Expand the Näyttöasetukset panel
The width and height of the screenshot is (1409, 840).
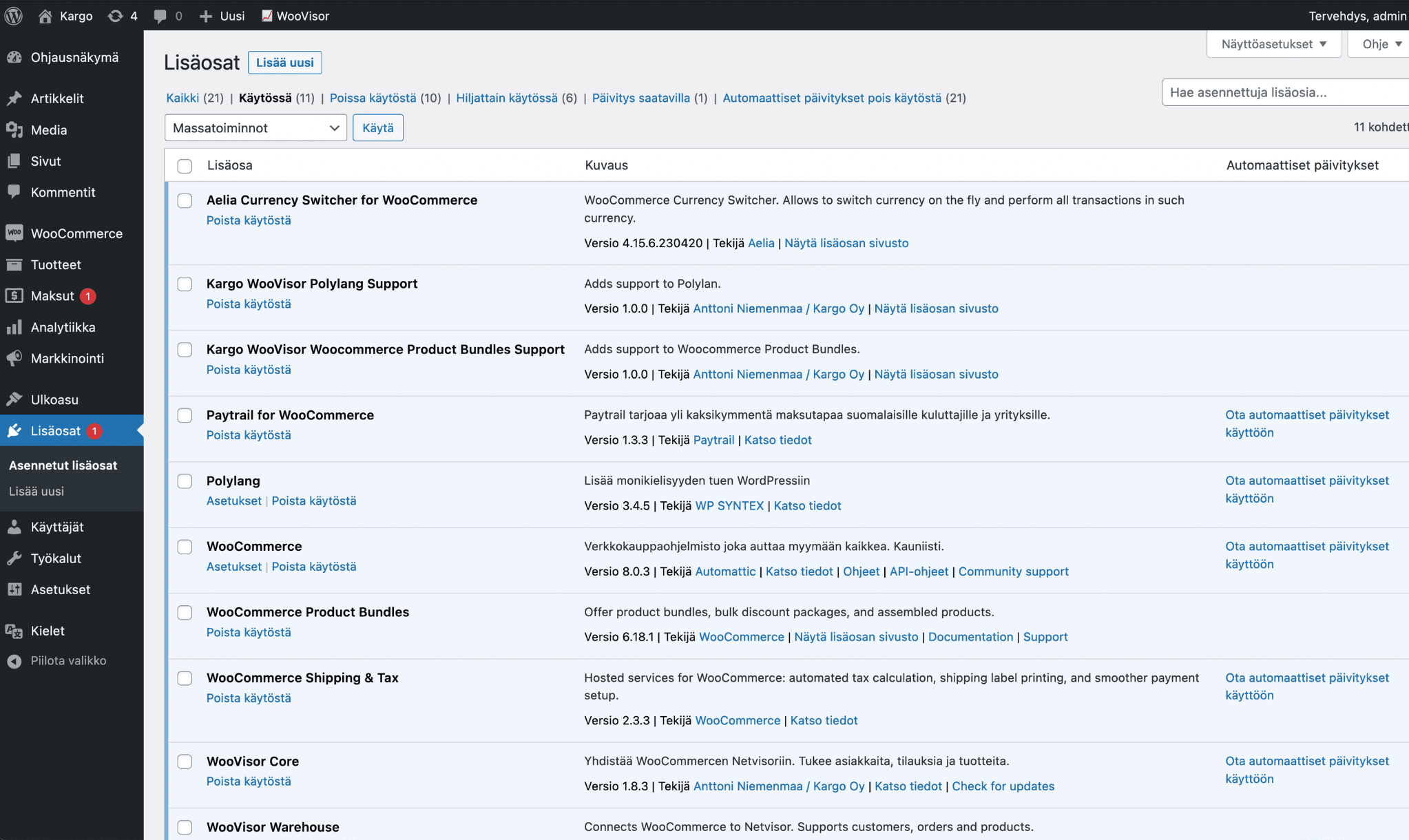(x=1273, y=44)
